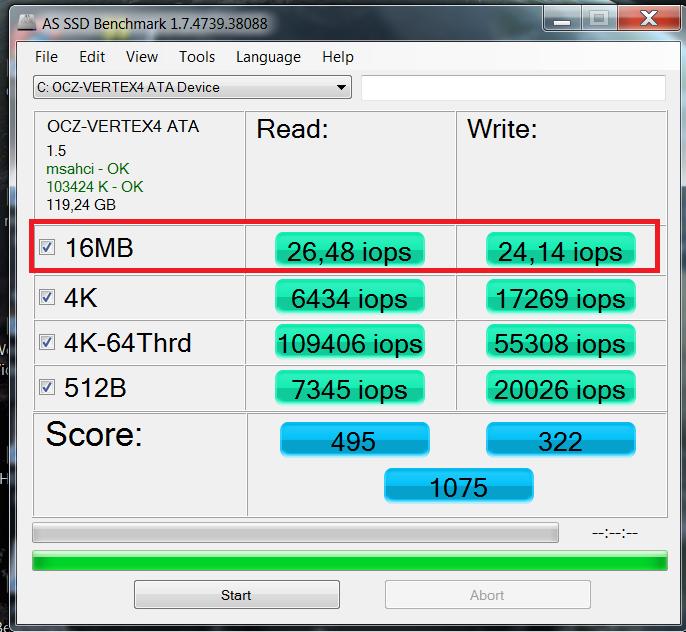Toggle the 512B test checkbox

[x=47, y=387]
